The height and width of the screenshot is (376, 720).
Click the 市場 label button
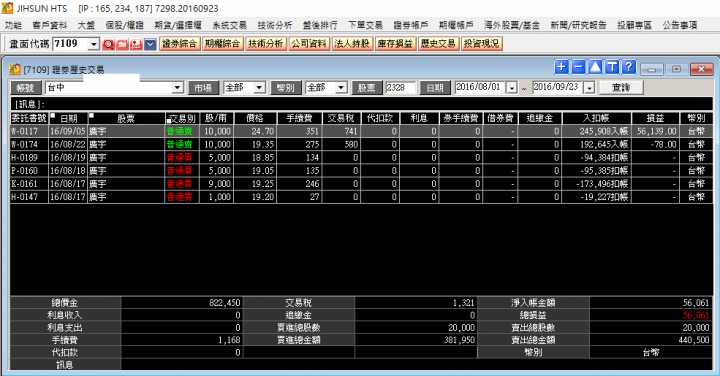(203, 88)
